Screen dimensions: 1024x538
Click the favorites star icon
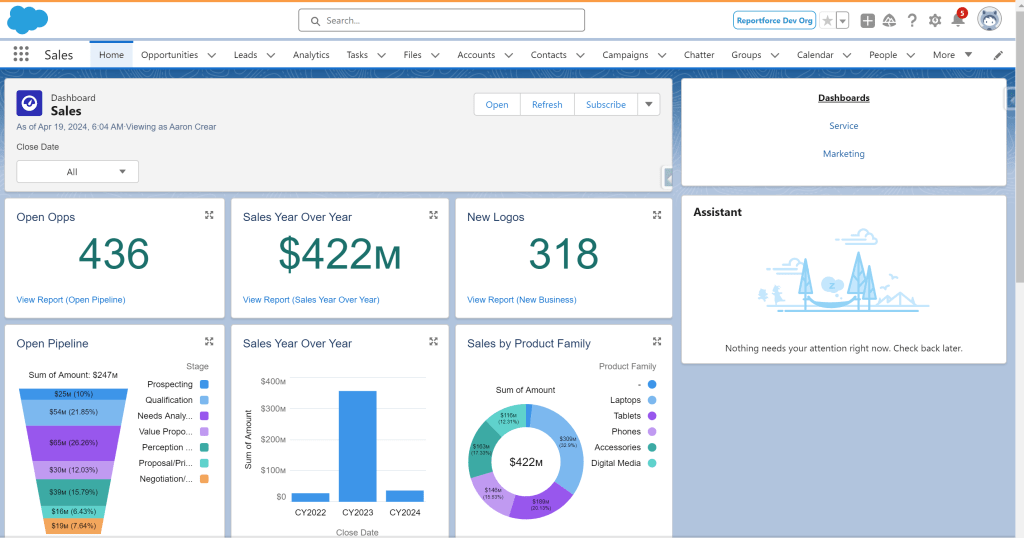pos(827,20)
